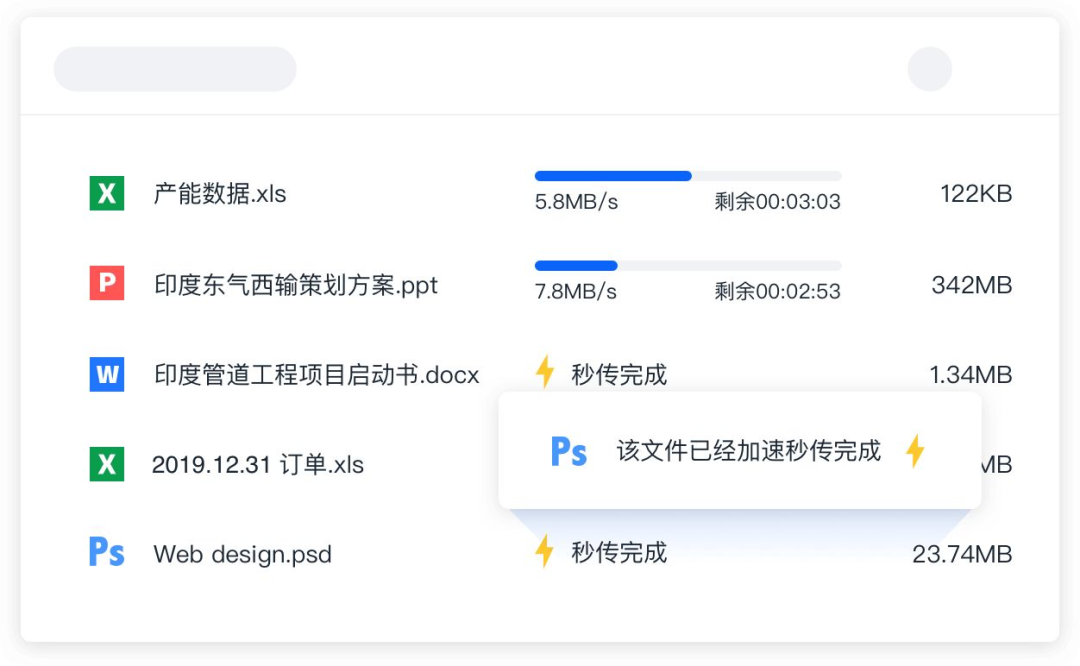Viewport: 1080px width, 666px height.
Task: Click the progress bar for 产能数据.xls upload
Action: pos(688,175)
